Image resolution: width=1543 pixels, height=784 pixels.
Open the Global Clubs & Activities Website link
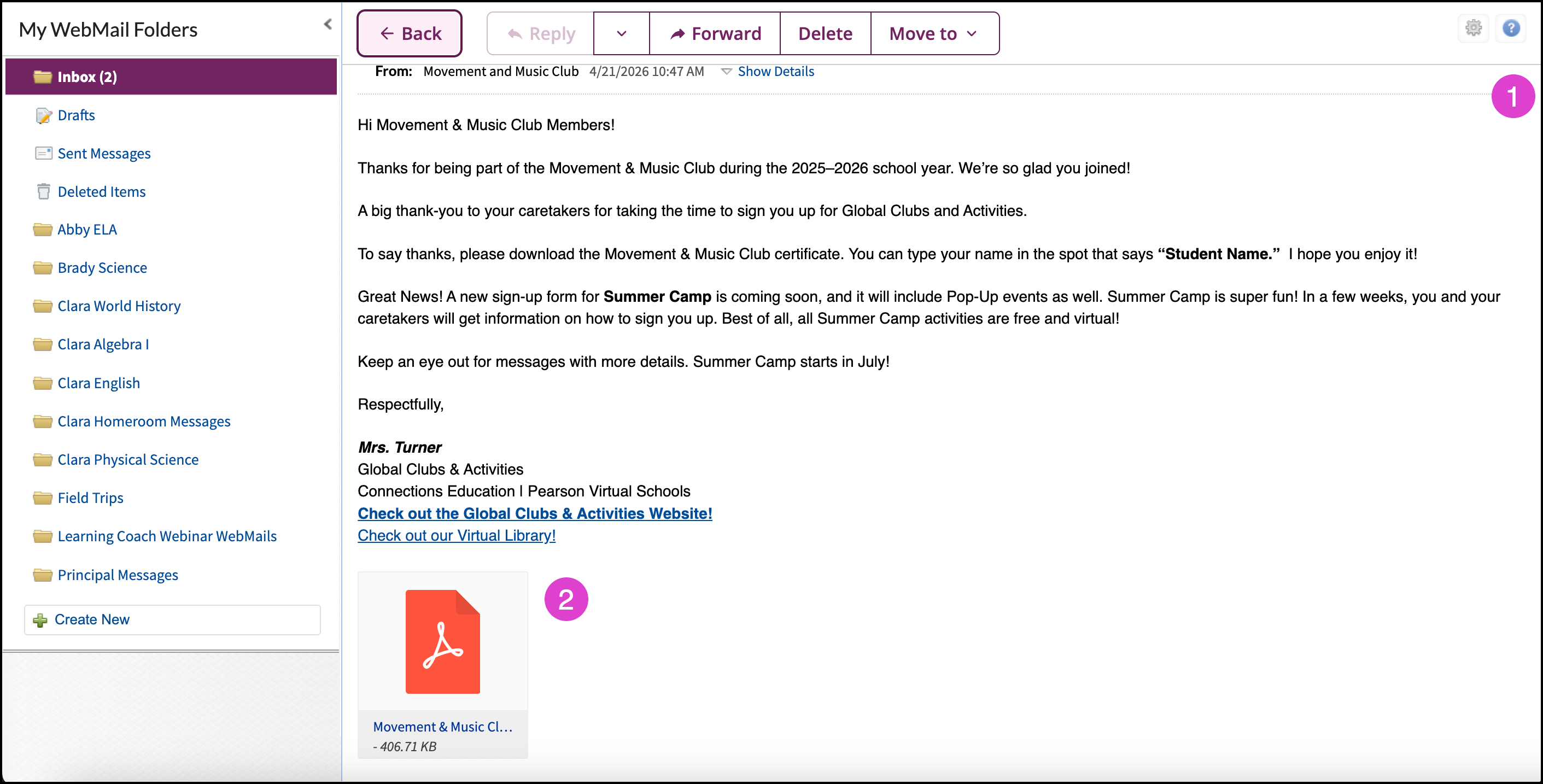click(535, 513)
